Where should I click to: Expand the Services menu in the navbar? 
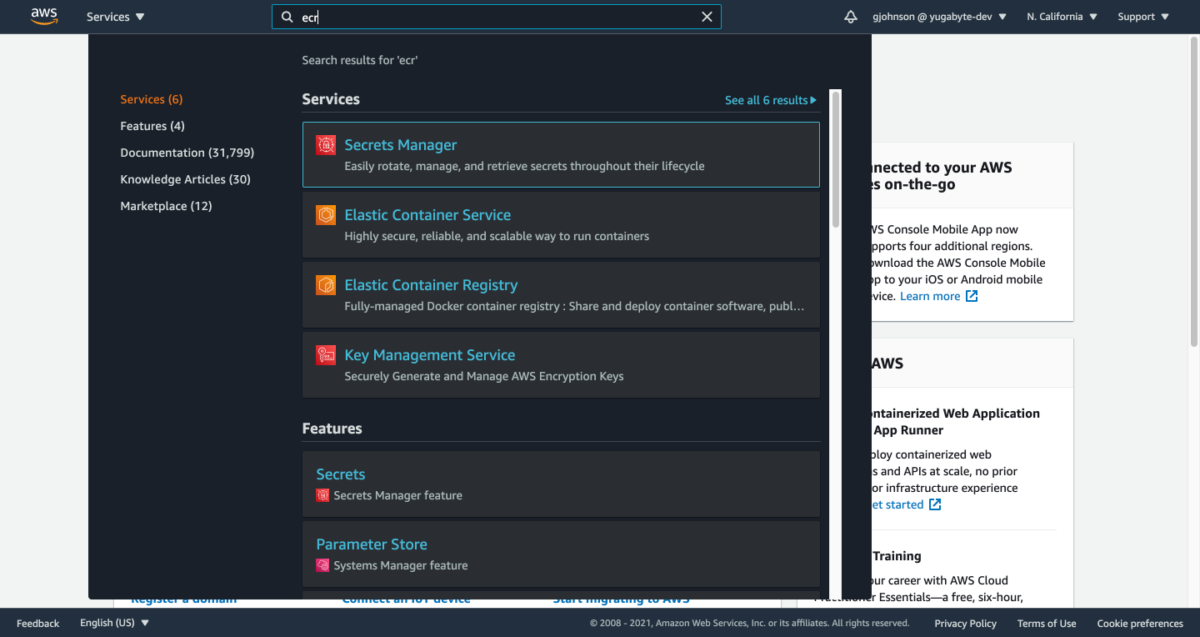pyautogui.click(x=114, y=16)
